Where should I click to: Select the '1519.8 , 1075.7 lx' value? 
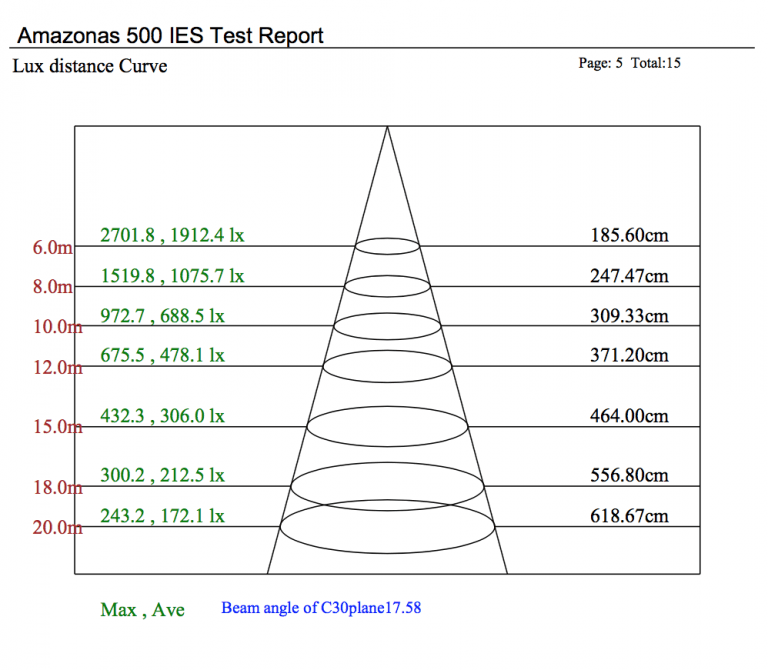[172, 276]
